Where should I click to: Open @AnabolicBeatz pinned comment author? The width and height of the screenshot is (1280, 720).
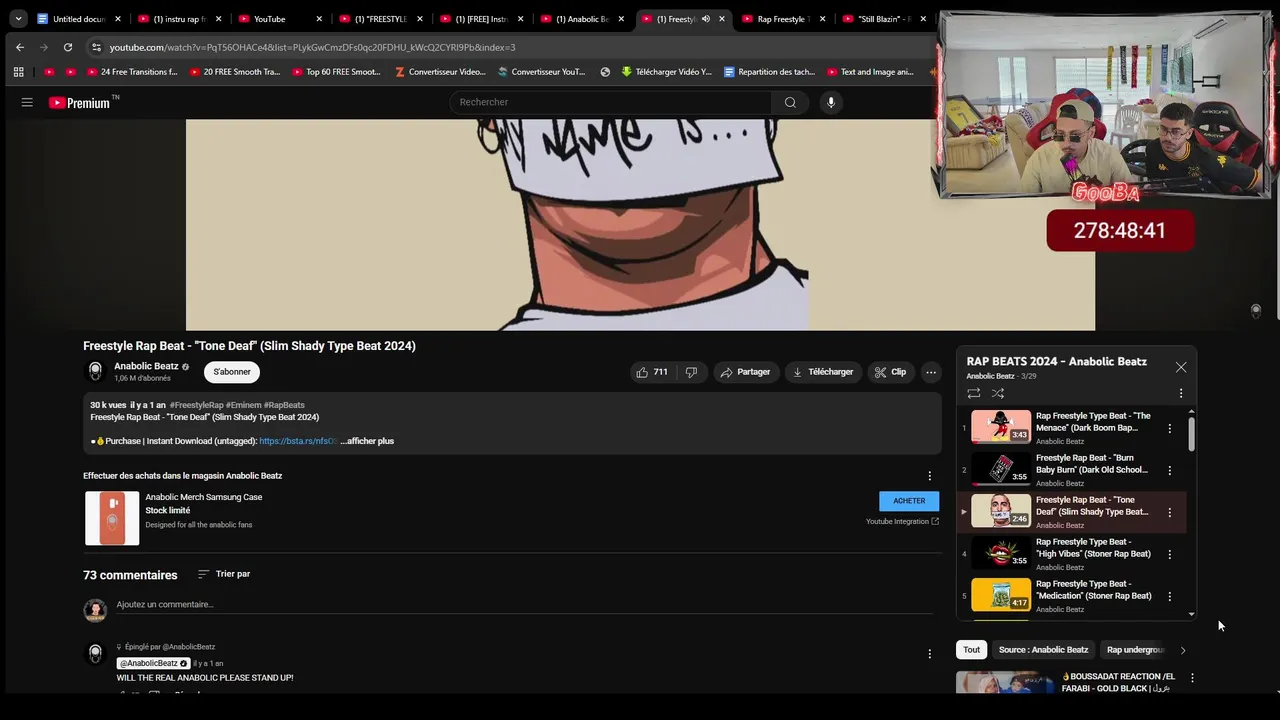coord(154,663)
